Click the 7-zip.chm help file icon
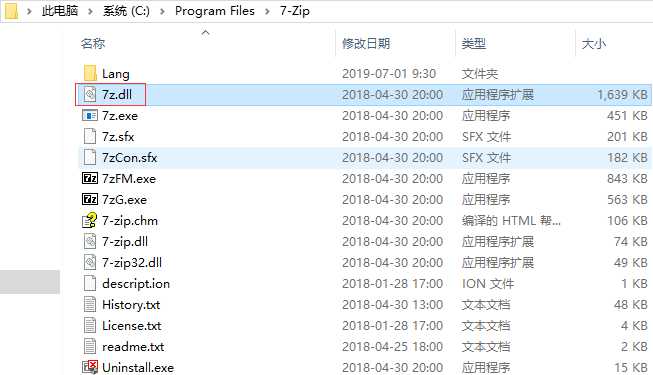This screenshot has width=653, height=375. (x=90, y=220)
